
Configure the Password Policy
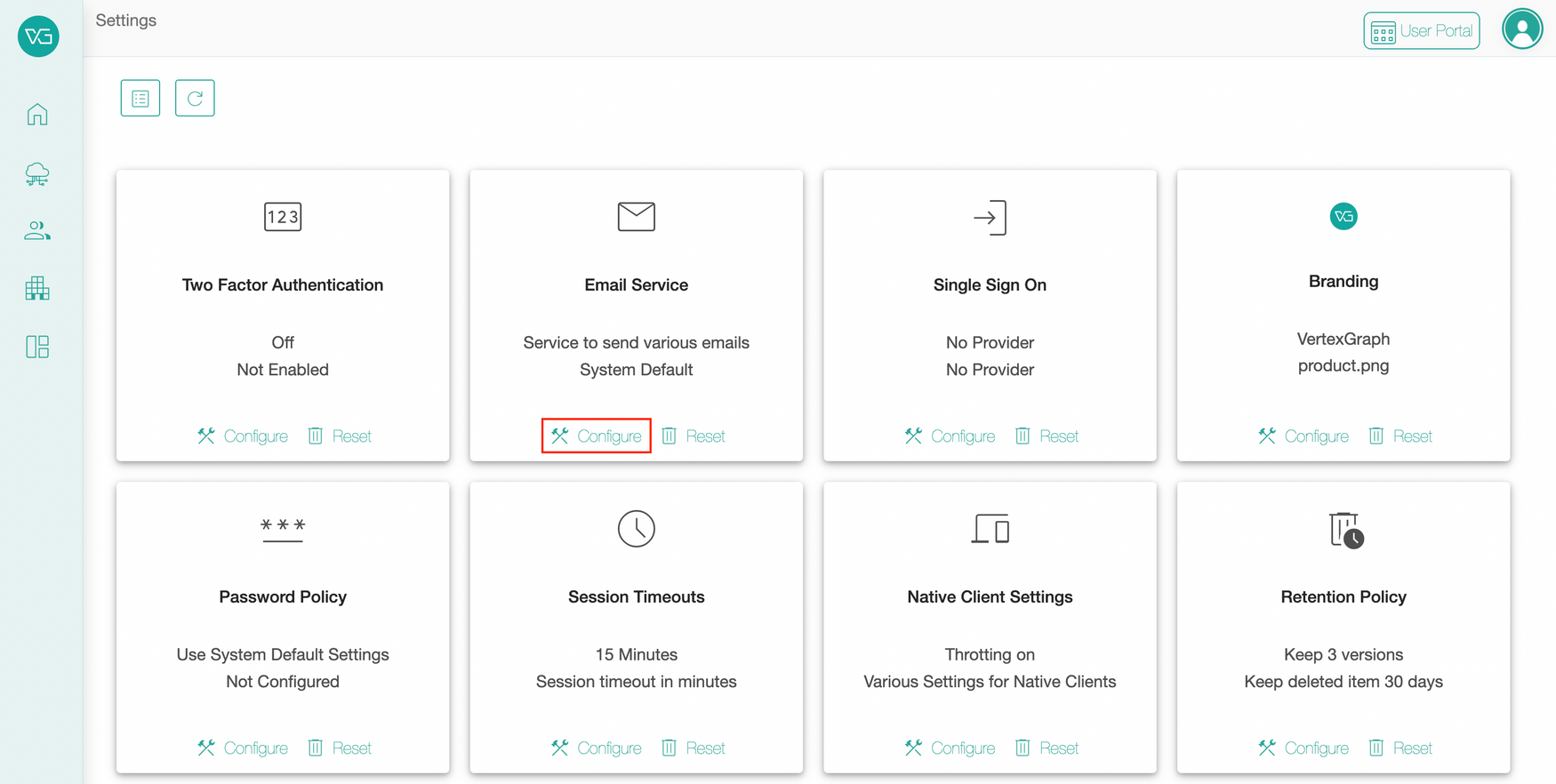point(243,748)
